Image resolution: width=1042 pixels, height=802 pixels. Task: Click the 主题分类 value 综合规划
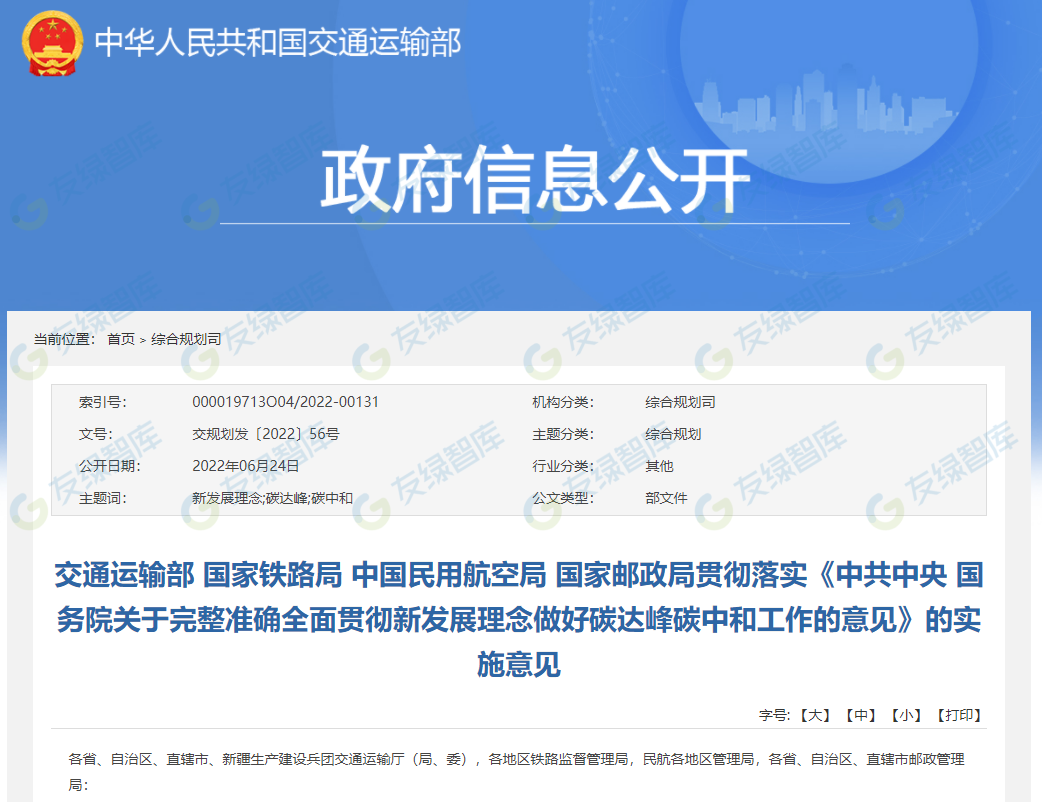673,434
